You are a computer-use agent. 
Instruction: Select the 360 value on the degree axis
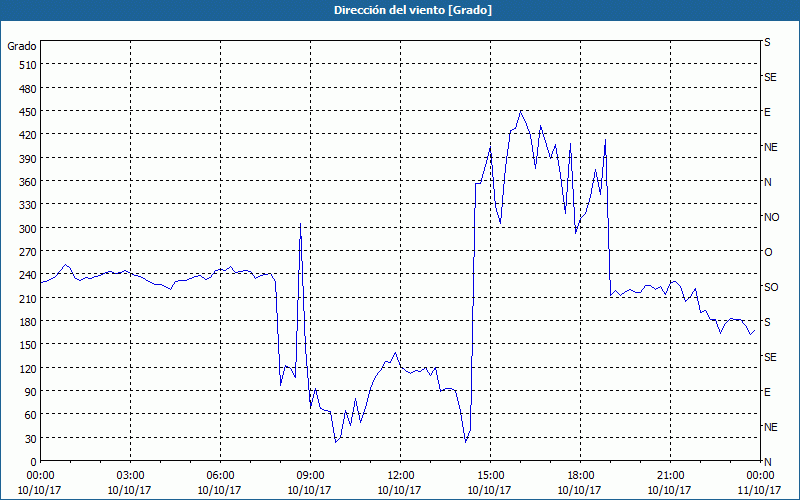point(28,182)
